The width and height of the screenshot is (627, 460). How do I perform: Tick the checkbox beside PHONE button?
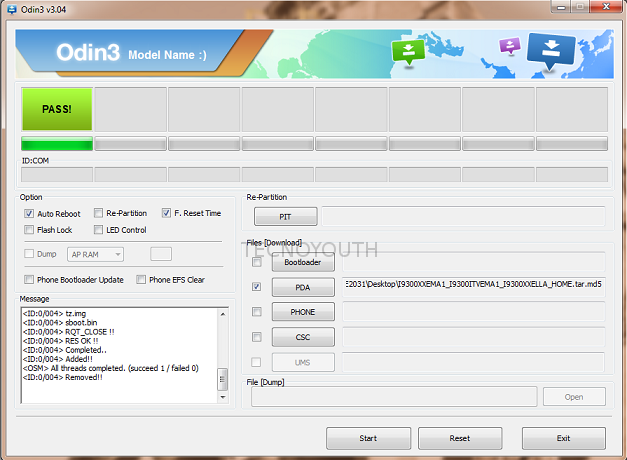click(257, 312)
